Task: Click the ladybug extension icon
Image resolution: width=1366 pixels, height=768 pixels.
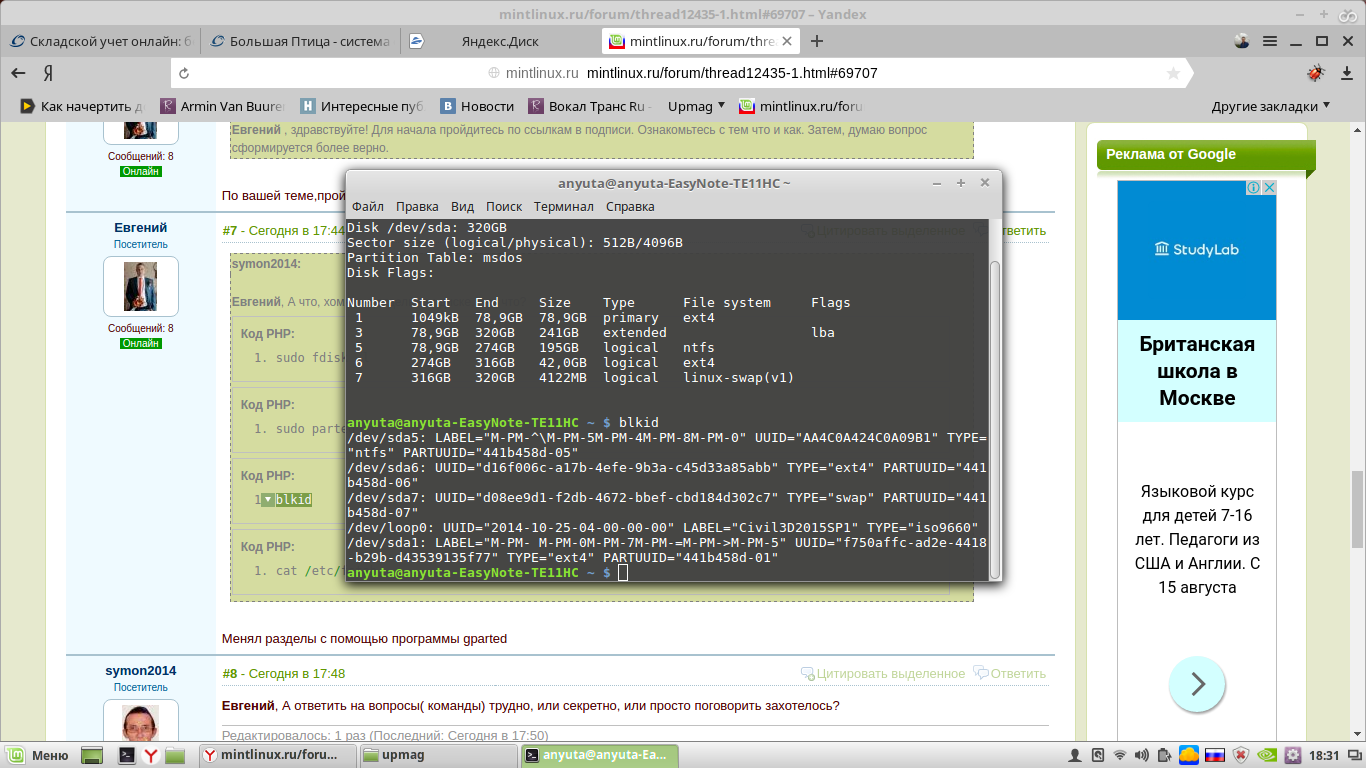Action: (1315, 73)
